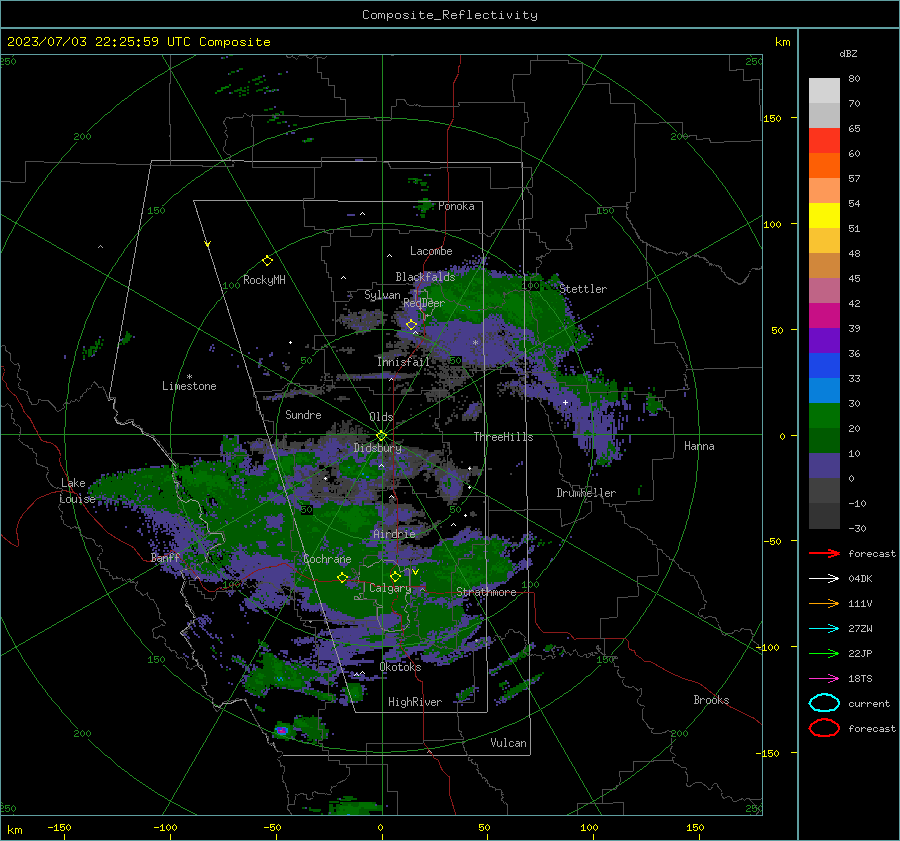Click the RockyMH label
Image resolution: width=900 pixels, height=841 pixels.
(264, 280)
